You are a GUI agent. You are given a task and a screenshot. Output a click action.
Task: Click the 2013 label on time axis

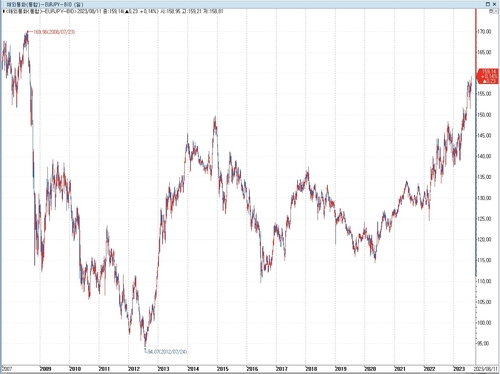(x=163, y=369)
